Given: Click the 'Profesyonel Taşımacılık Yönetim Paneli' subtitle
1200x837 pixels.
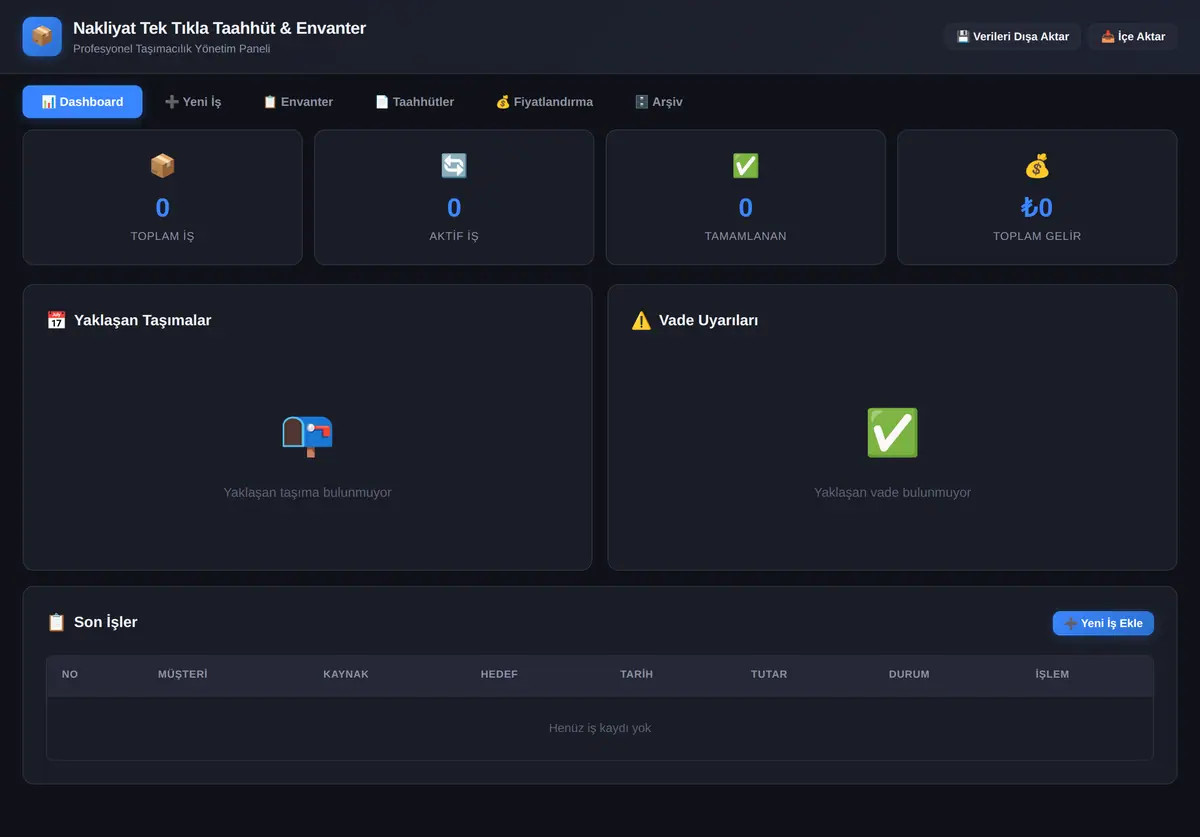Looking at the screenshot, I should click(x=172, y=48).
